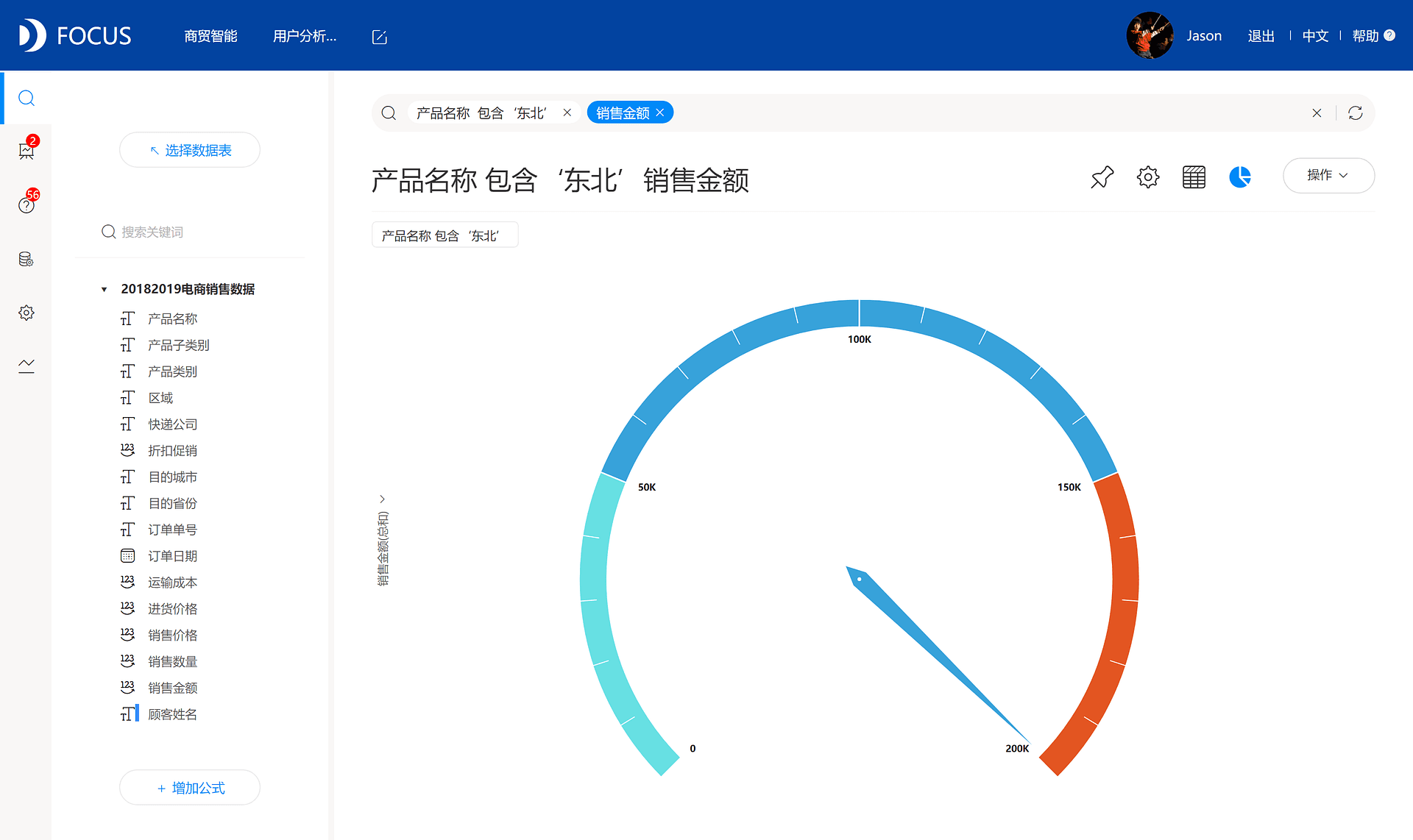Click the 选择数据表 button
Image resolution: width=1413 pixels, height=840 pixels.
click(190, 150)
